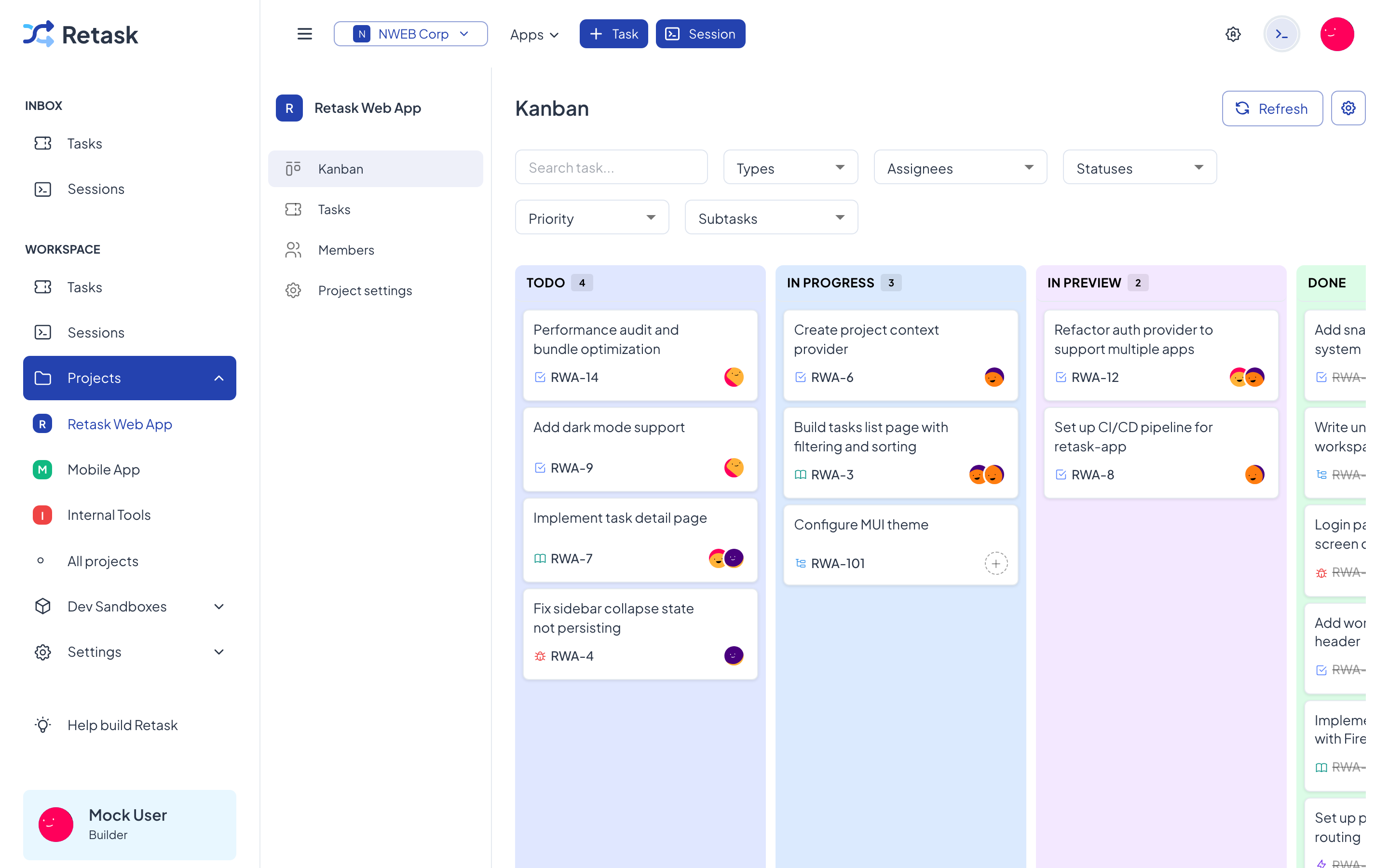The height and width of the screenshot is (868, 1389).
Task: Open Kanban settings gear button
Action: pos(1348,108)
